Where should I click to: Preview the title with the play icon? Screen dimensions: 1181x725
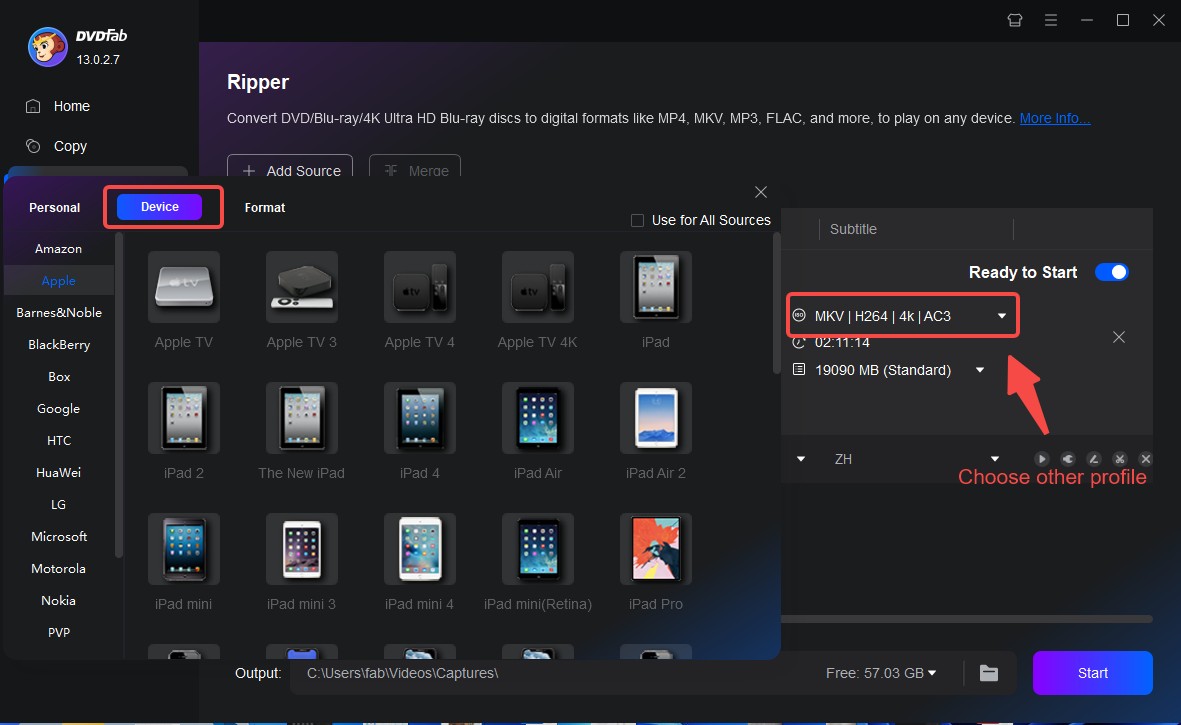(1042, 458)
